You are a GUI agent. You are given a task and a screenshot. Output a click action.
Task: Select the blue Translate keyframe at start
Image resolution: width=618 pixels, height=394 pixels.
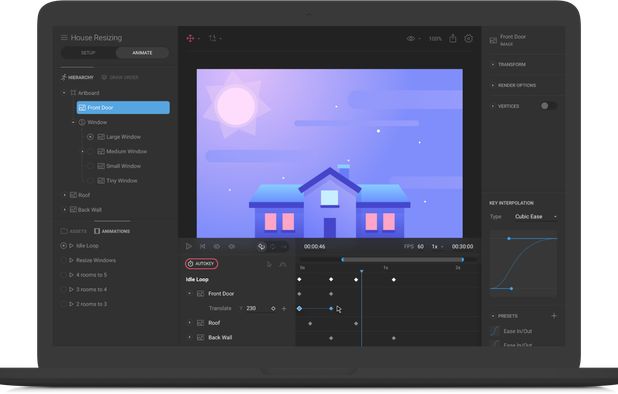(299, 309)
